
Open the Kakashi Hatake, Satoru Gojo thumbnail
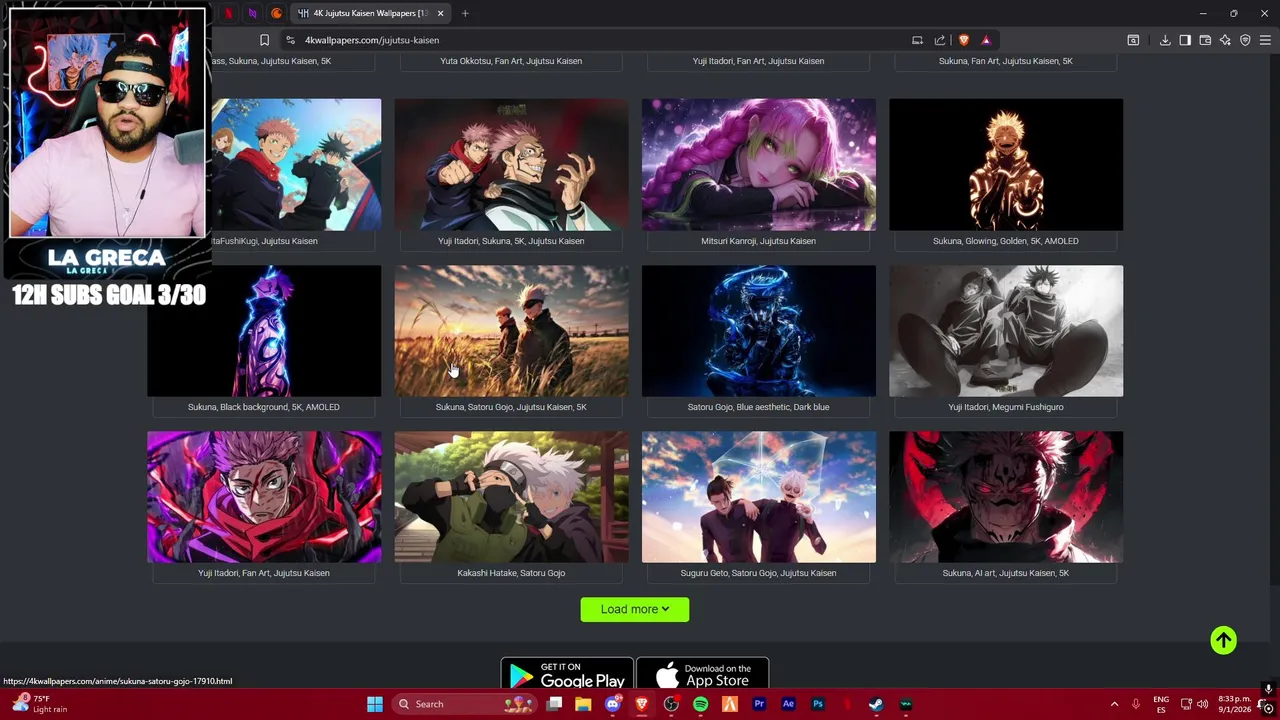click(x=511, y=497)
